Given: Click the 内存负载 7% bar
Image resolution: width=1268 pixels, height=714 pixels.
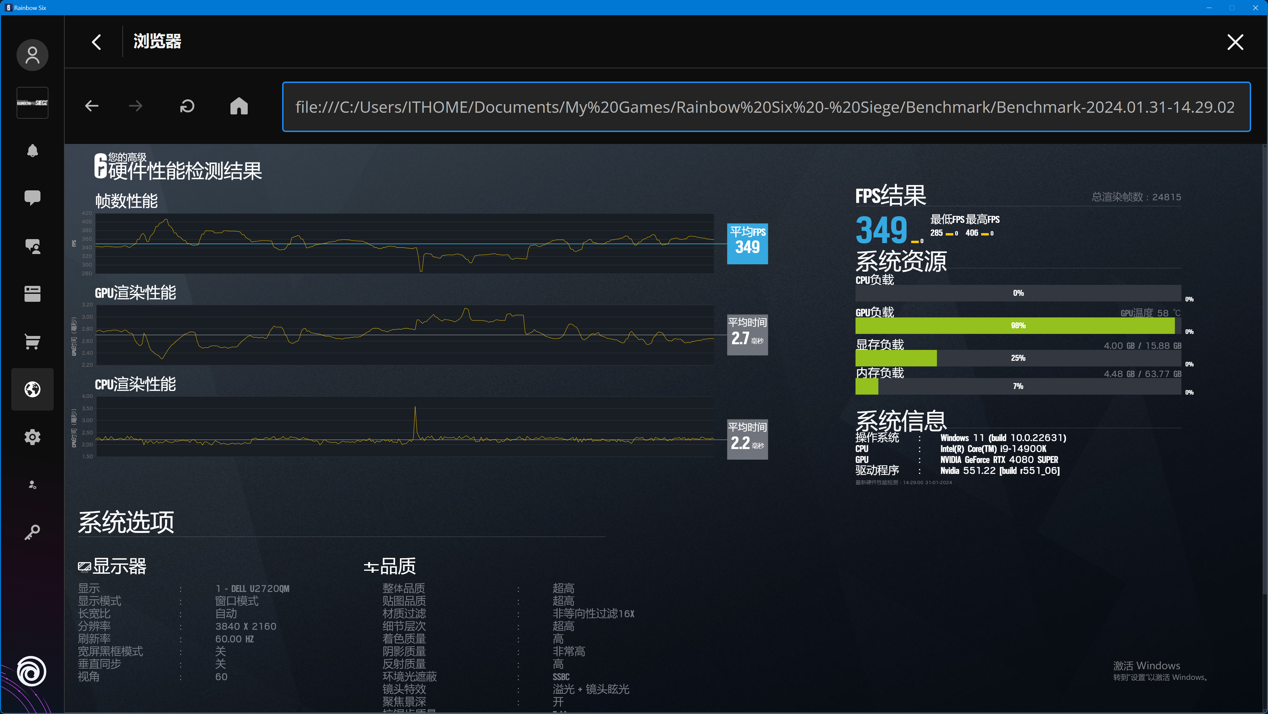Looking at the screenshot, I should tap(1018, 386).
